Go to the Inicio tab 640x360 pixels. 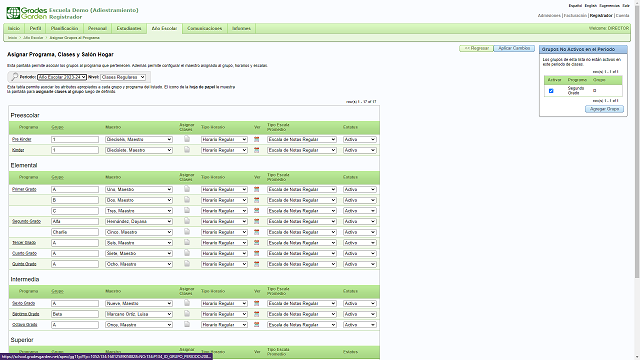[x=14, y=29]
